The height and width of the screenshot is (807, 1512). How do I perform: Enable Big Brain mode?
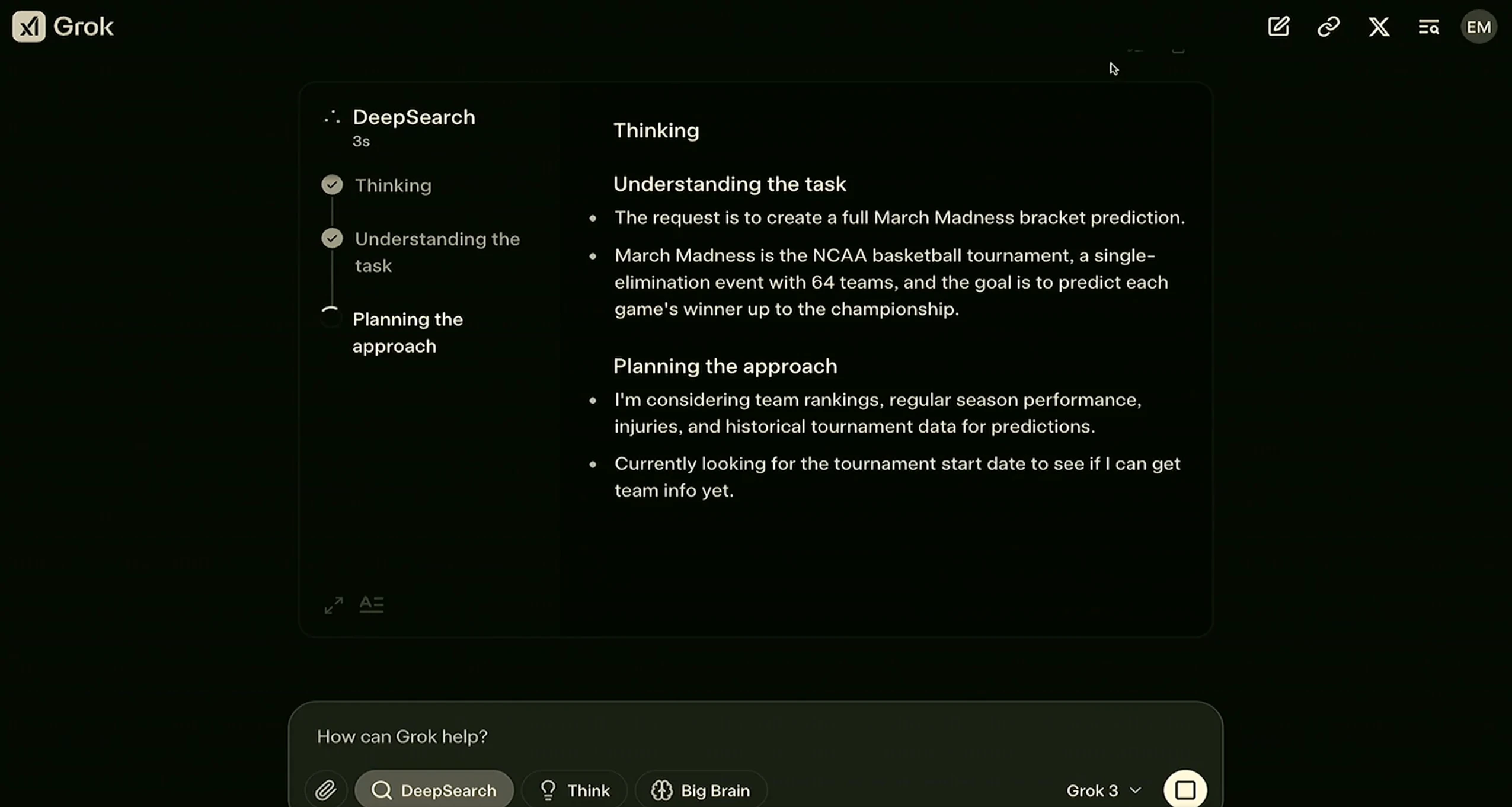(701, 790)
